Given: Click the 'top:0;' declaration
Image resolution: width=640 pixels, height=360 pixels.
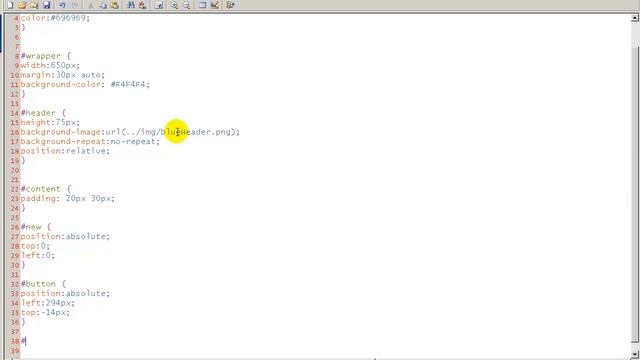Looking at the screenshot, I should click(35, 246).
